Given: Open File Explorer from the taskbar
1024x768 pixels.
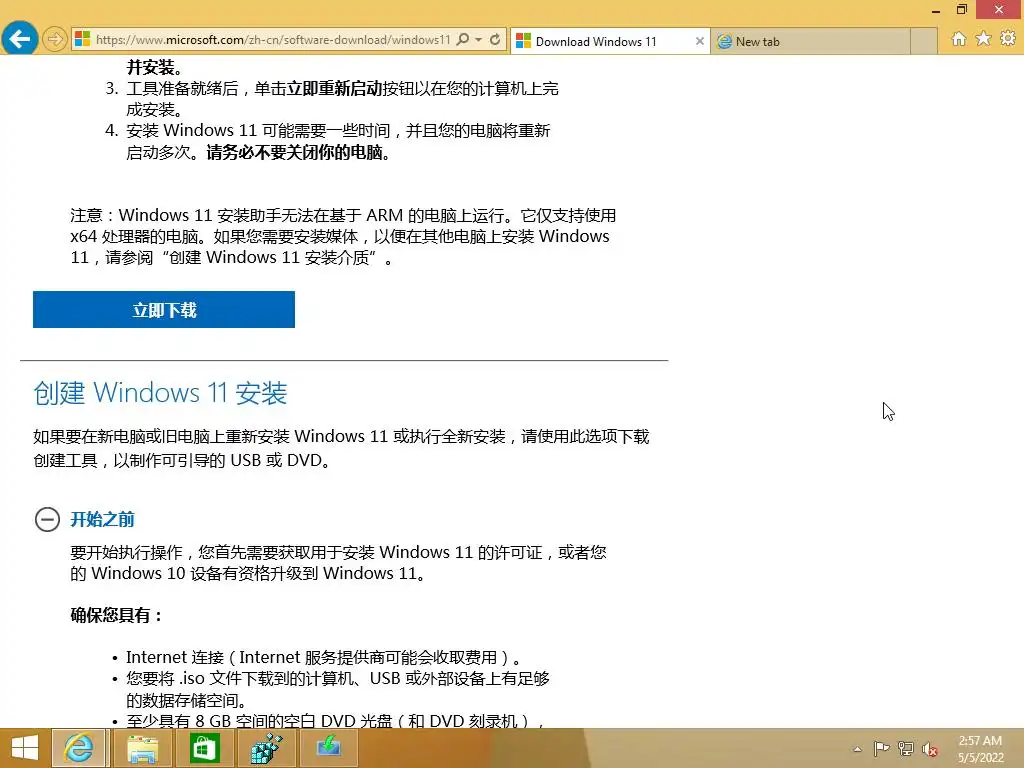Looking at the screenshot, I should (x=142, y=748).
